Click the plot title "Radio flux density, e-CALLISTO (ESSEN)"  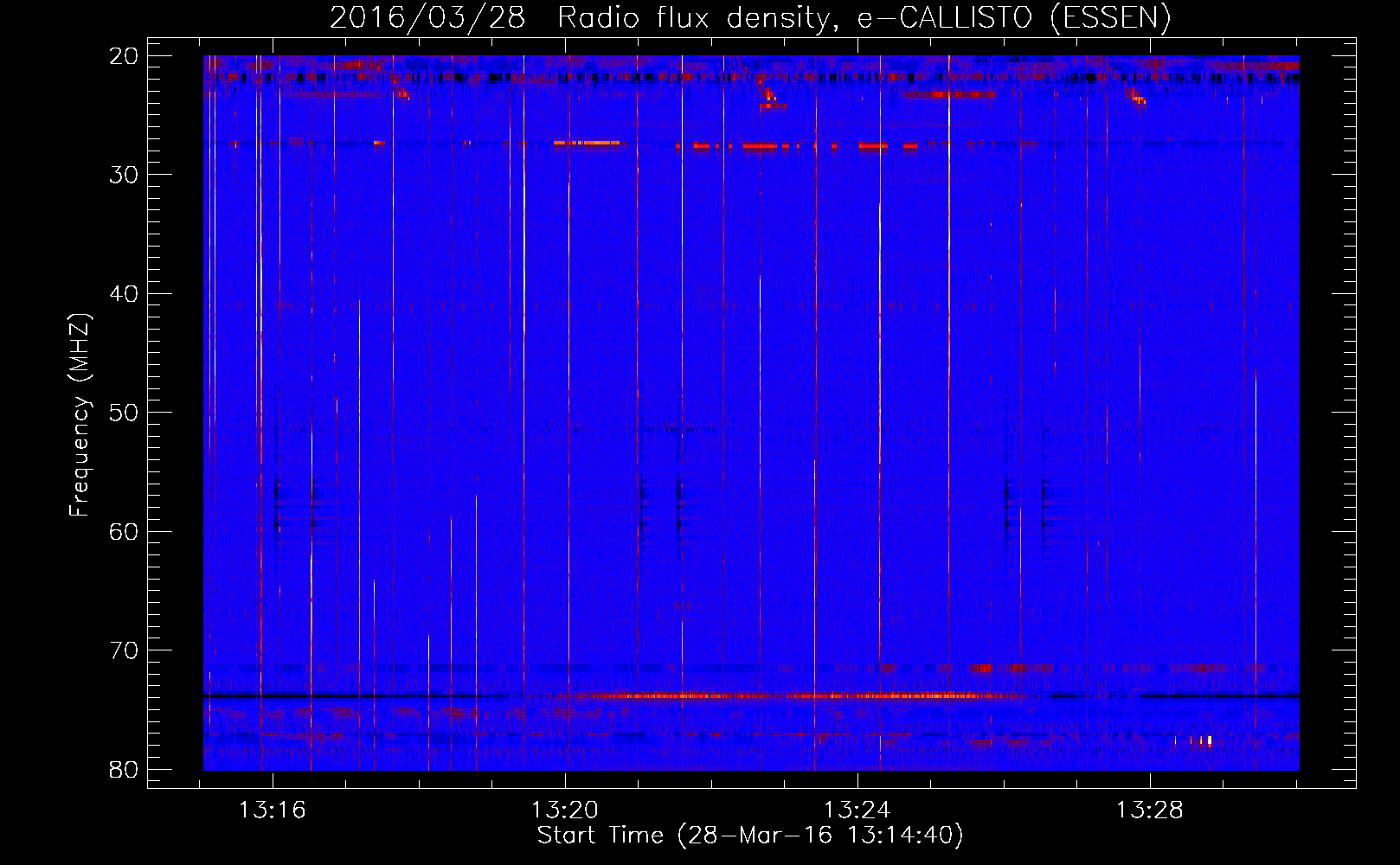864,18
